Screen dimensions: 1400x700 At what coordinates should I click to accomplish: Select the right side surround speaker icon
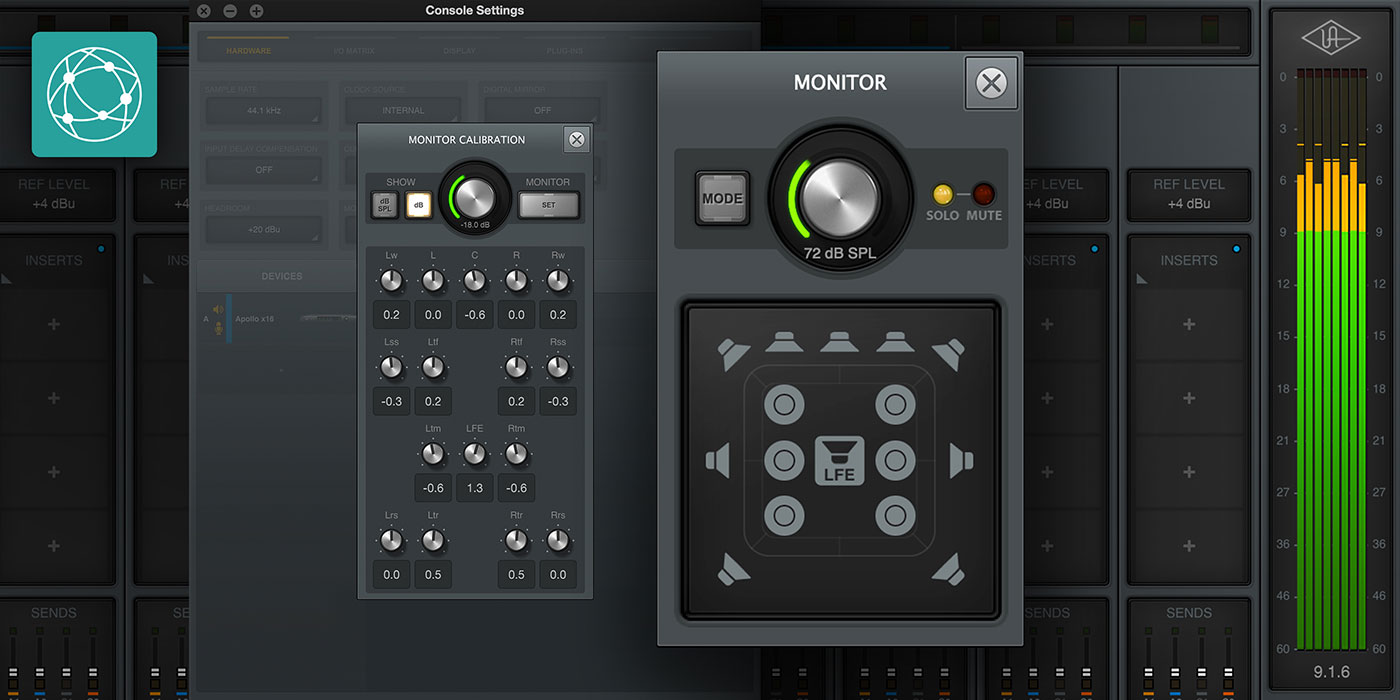[x=960, y=460]
